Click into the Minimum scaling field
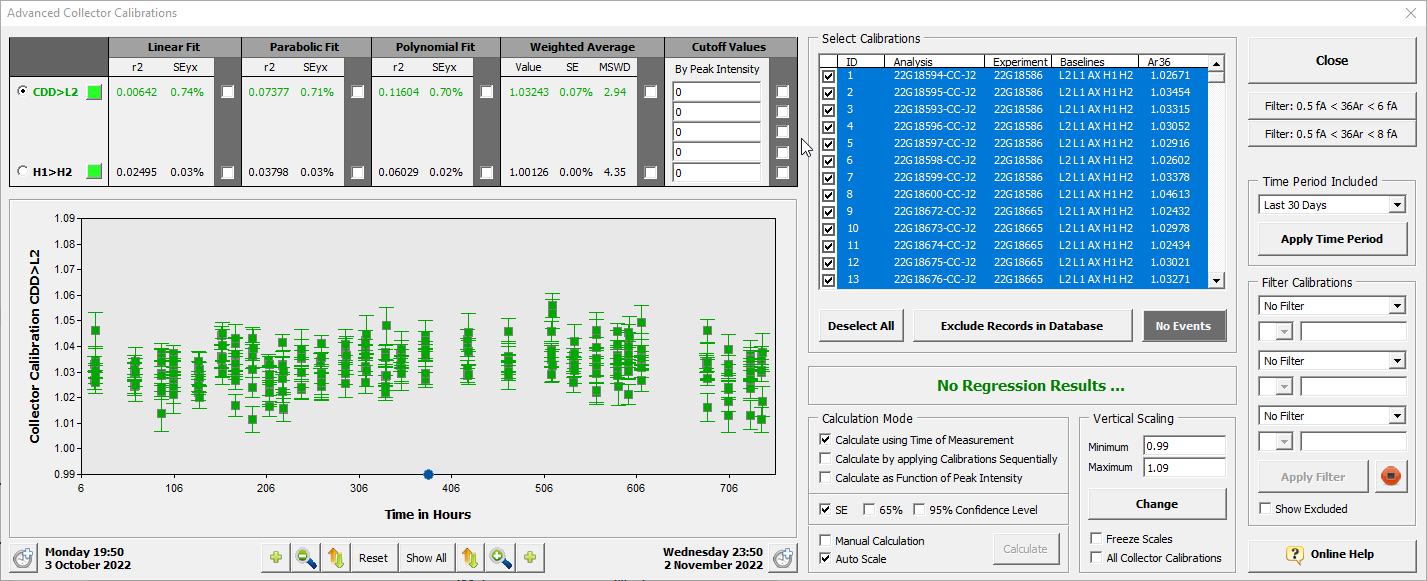 pyautogui.click(x=1184, y=446)
